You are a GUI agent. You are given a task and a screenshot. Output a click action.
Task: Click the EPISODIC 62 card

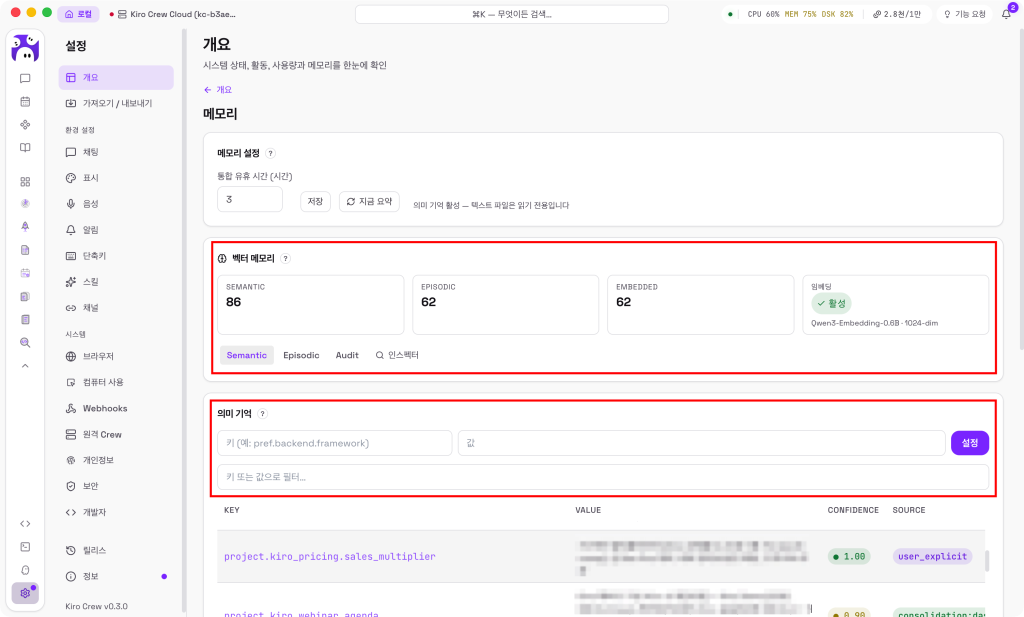[x=505, y=304]
